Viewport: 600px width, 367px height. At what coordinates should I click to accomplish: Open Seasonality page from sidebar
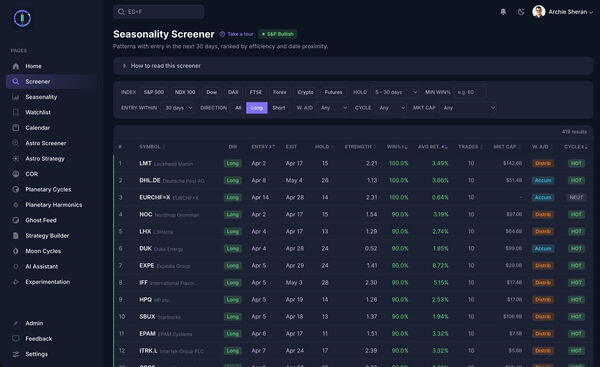tap(52, 97)
